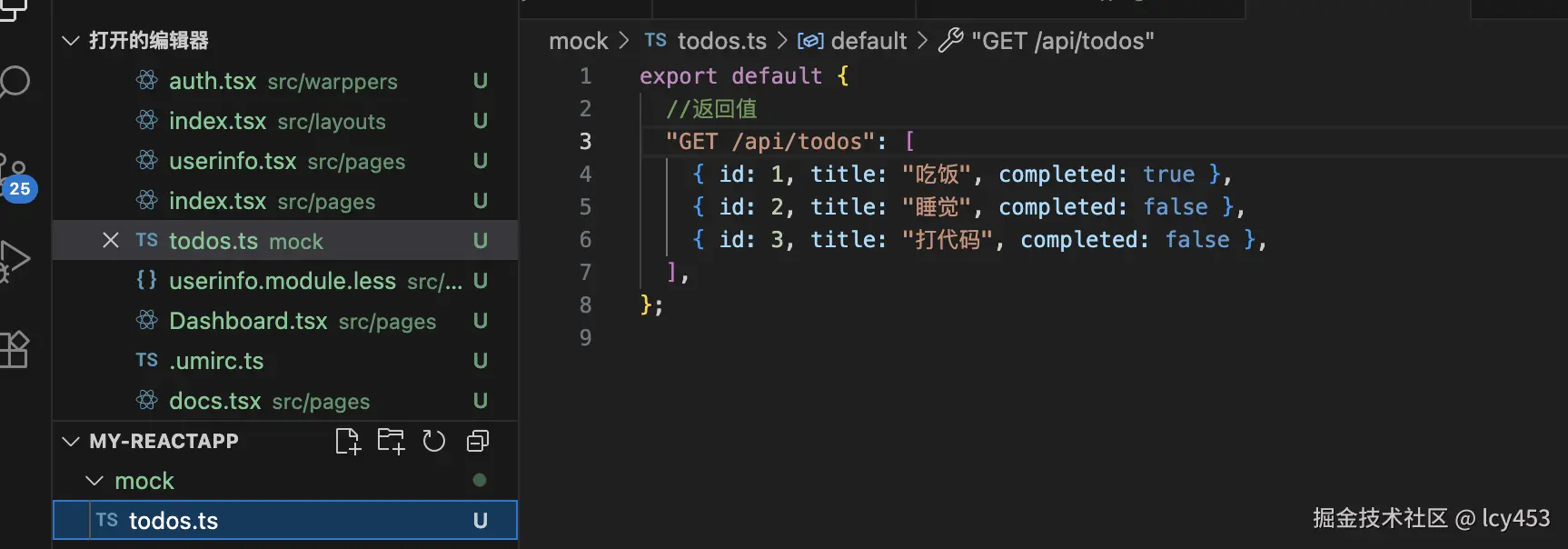Open index.tsx from src/layouts
1568x549 pixels.
[x=285, y=121]
